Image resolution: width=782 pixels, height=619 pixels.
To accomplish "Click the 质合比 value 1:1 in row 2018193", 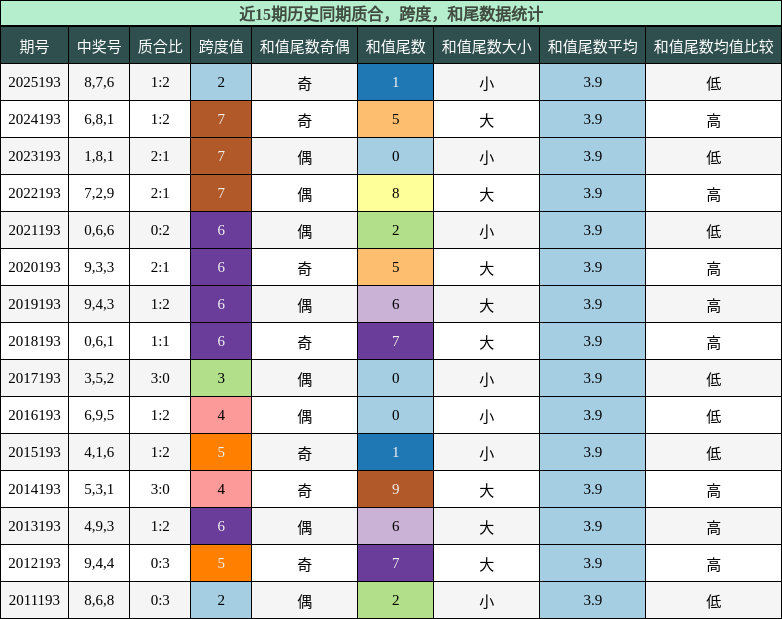I will pyautogui.click(x=160, y=341).
